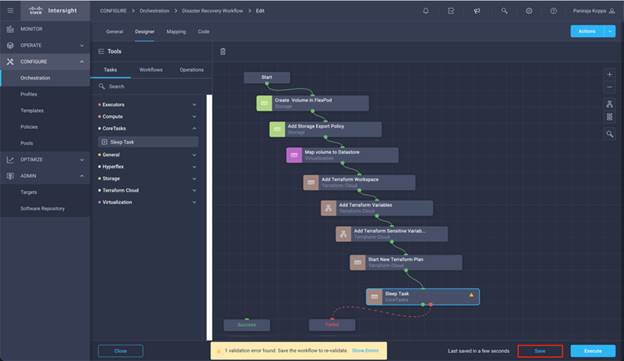Open the Operations tools tab
The width and height of the screenshot is (624, 361).
pyautogui.click(x=191, y=70)
